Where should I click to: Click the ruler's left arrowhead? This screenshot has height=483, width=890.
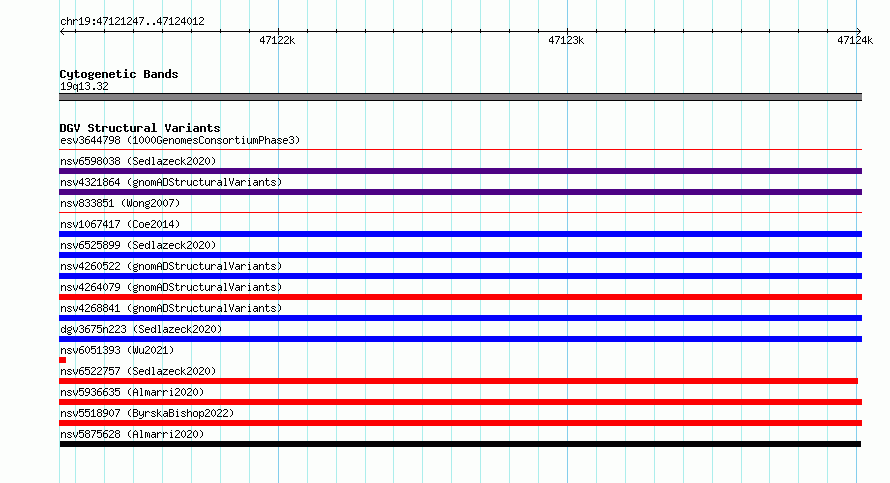point(62,31)
